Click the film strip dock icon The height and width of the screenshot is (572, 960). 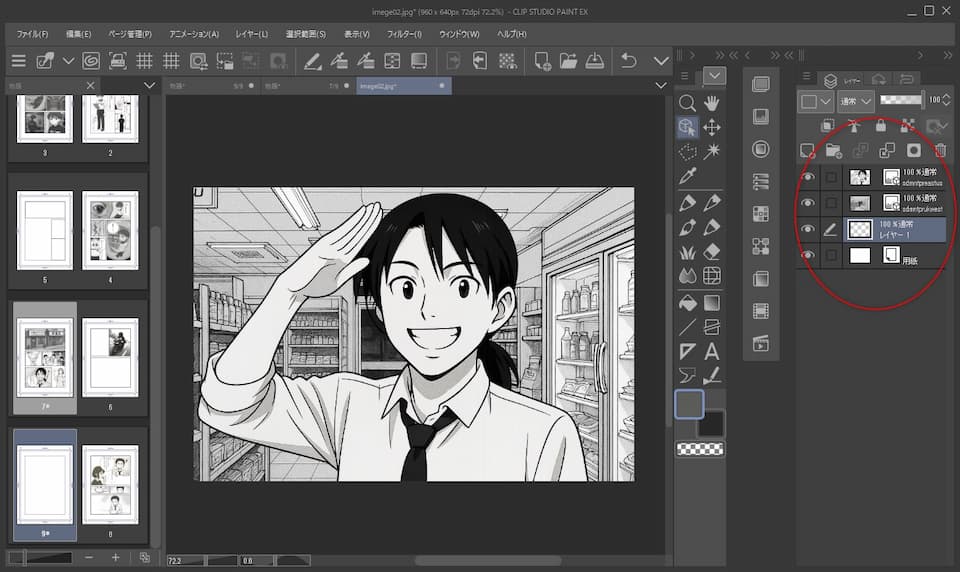(x=761, y=311)
